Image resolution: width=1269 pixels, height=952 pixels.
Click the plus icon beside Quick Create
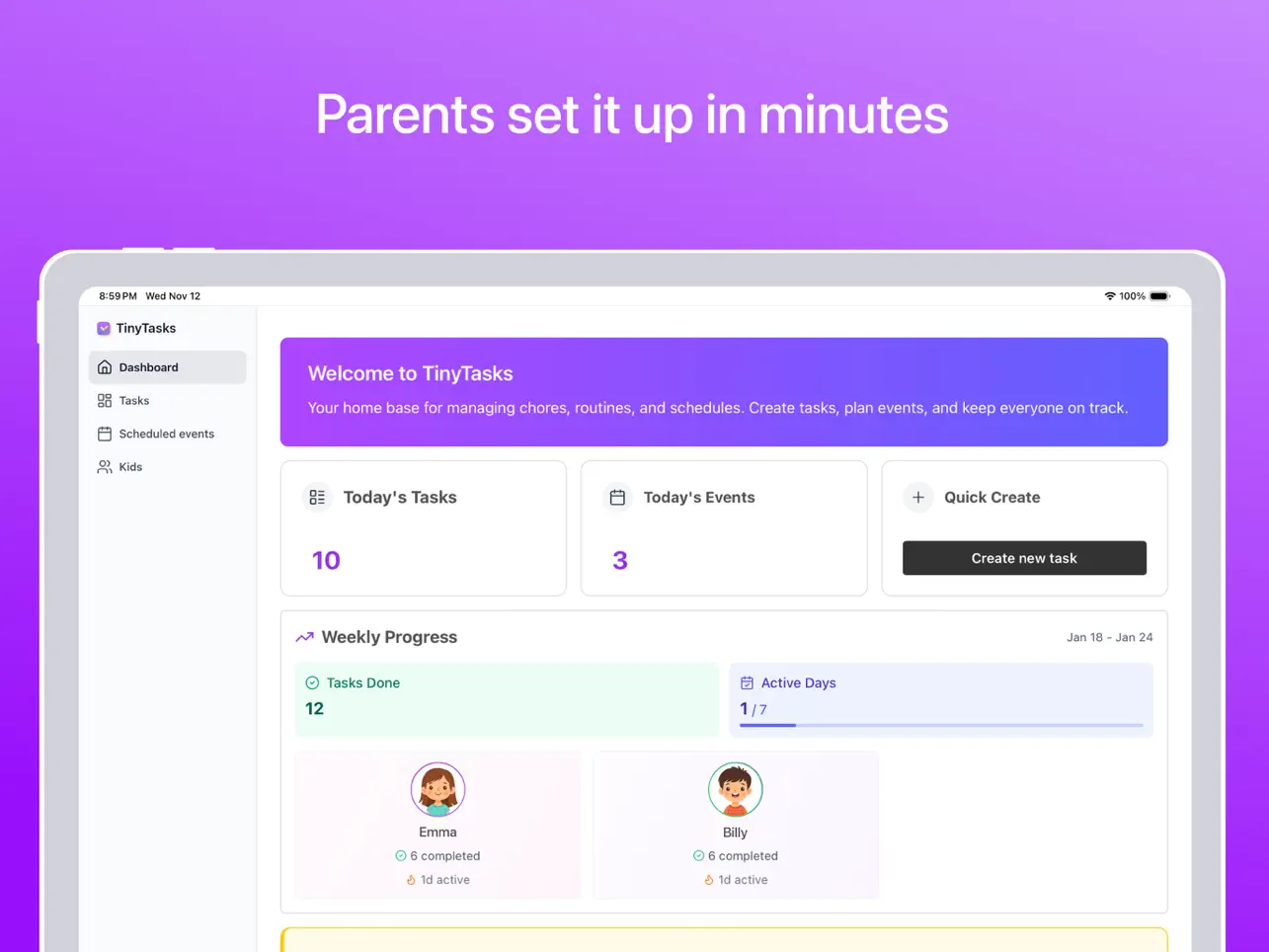click(x=917, y=498)
